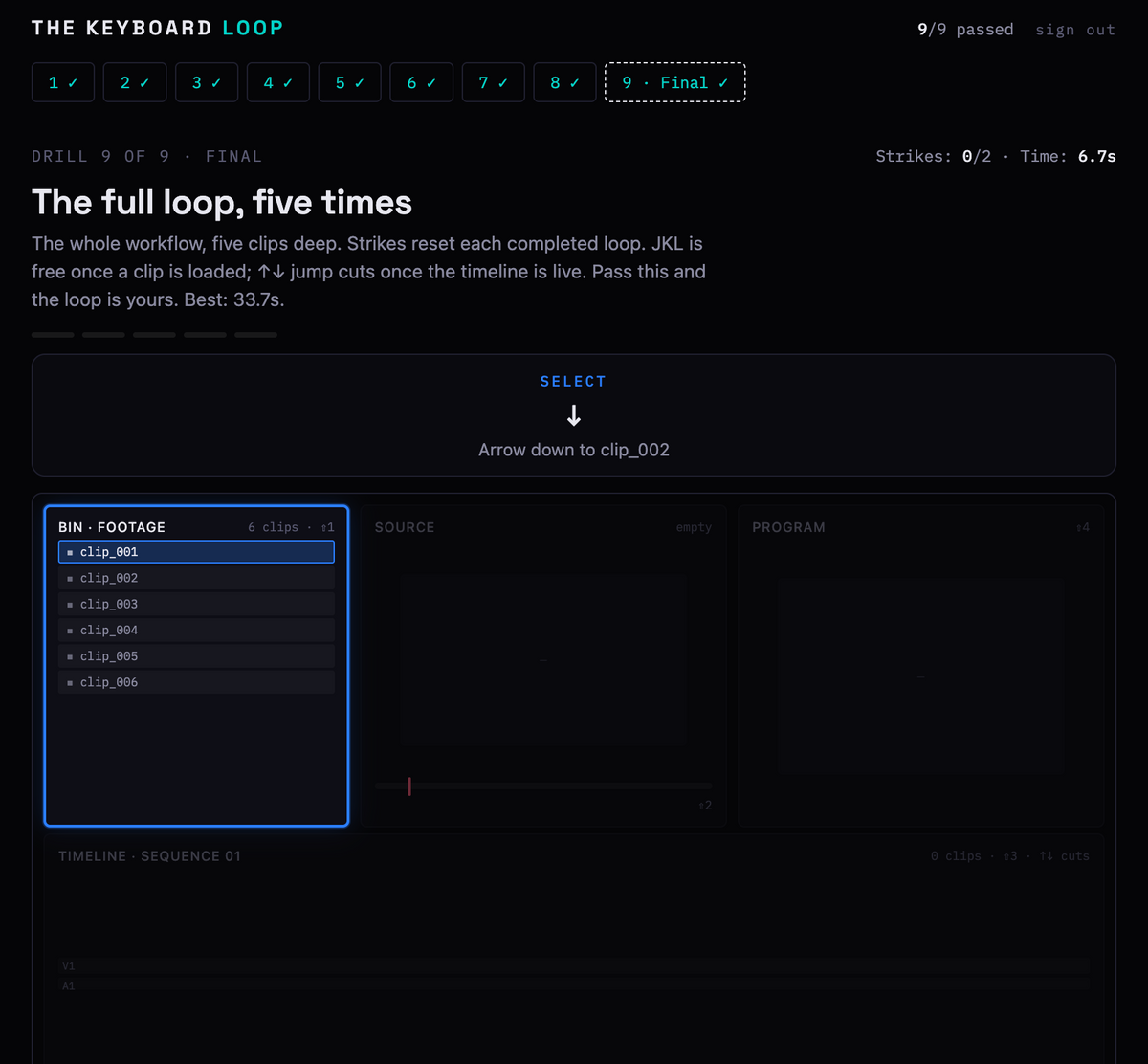1148x1064 pixels.
Task: Click the '0 clips' count in timeline header
Action: coord(956,856)
